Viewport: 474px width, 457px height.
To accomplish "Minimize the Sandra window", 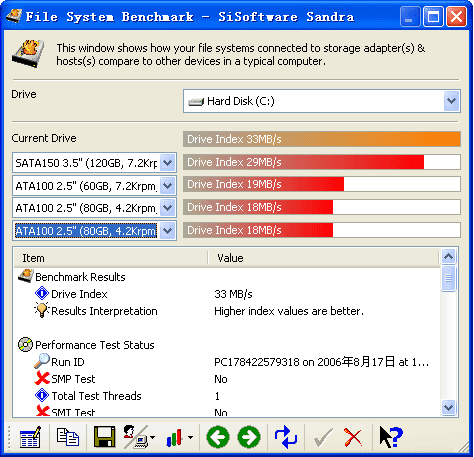I will pos(410,16).
